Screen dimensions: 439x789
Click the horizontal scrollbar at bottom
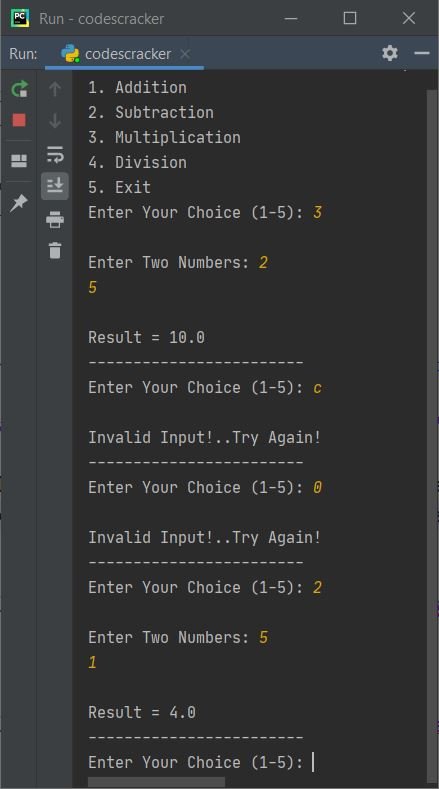pyautogui.click(x=156, y=782)
